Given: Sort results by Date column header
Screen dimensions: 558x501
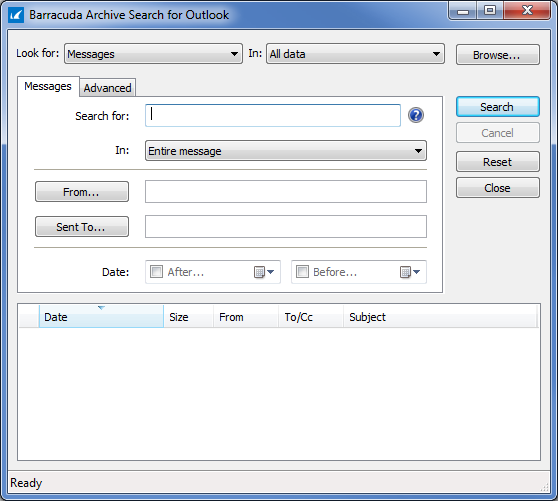Looking at the screenshot, I should pos(101,316).
